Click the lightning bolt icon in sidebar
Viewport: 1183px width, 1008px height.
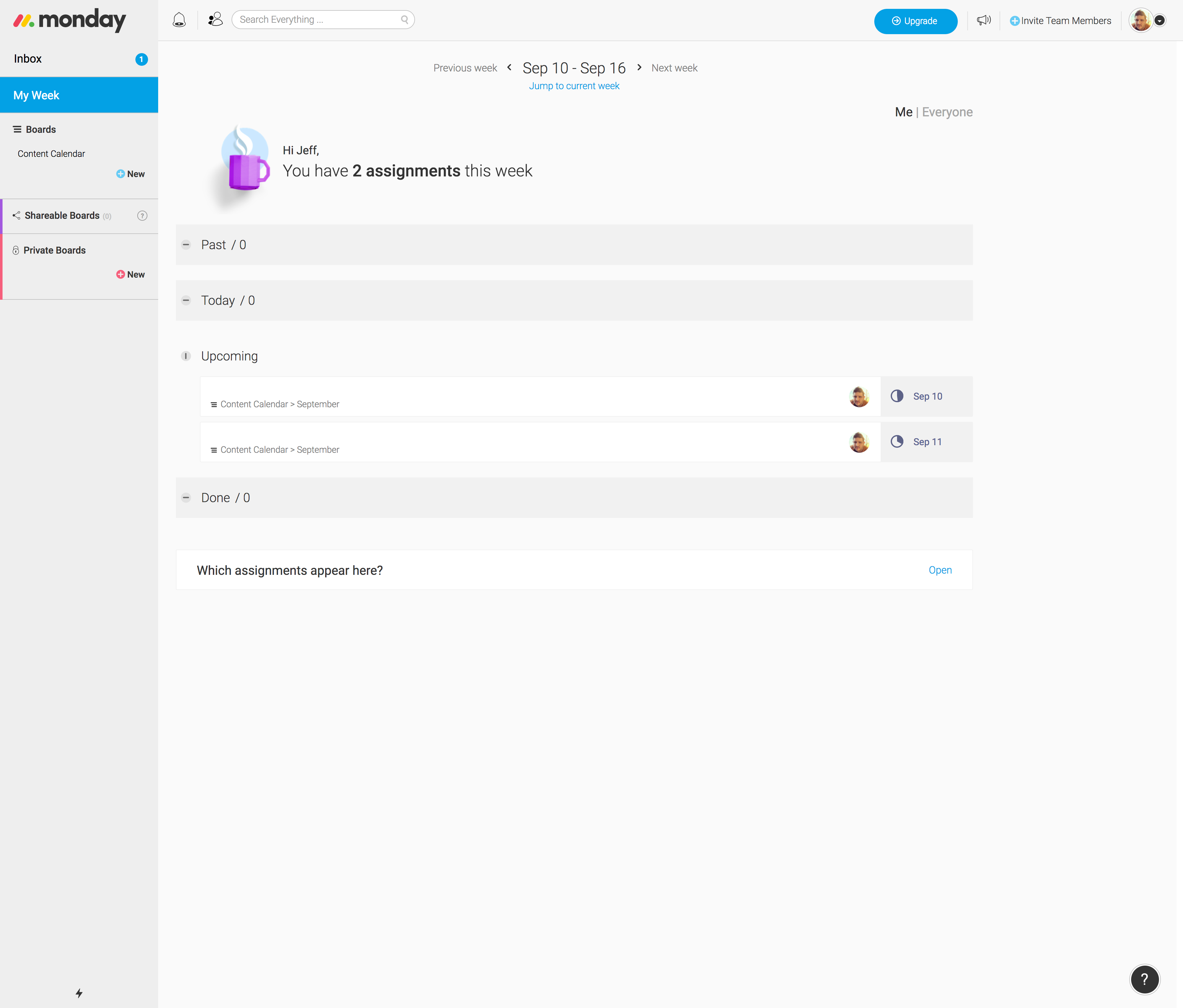pyautogui.click(x=79, y=993)
